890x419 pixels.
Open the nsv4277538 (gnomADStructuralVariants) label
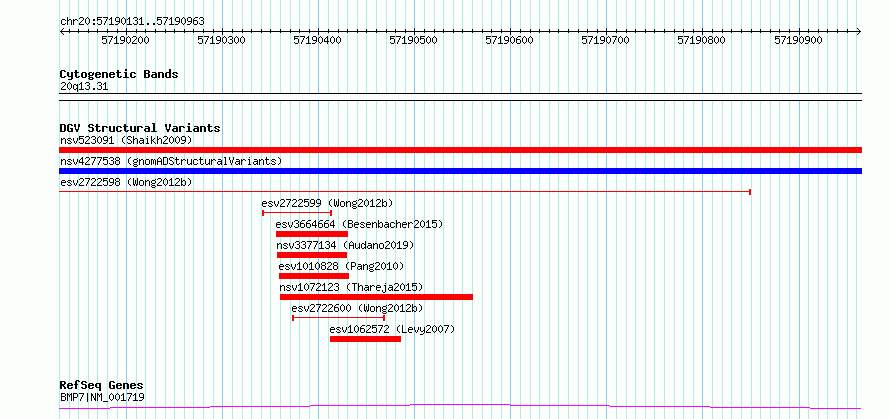[x=171, y=161]
